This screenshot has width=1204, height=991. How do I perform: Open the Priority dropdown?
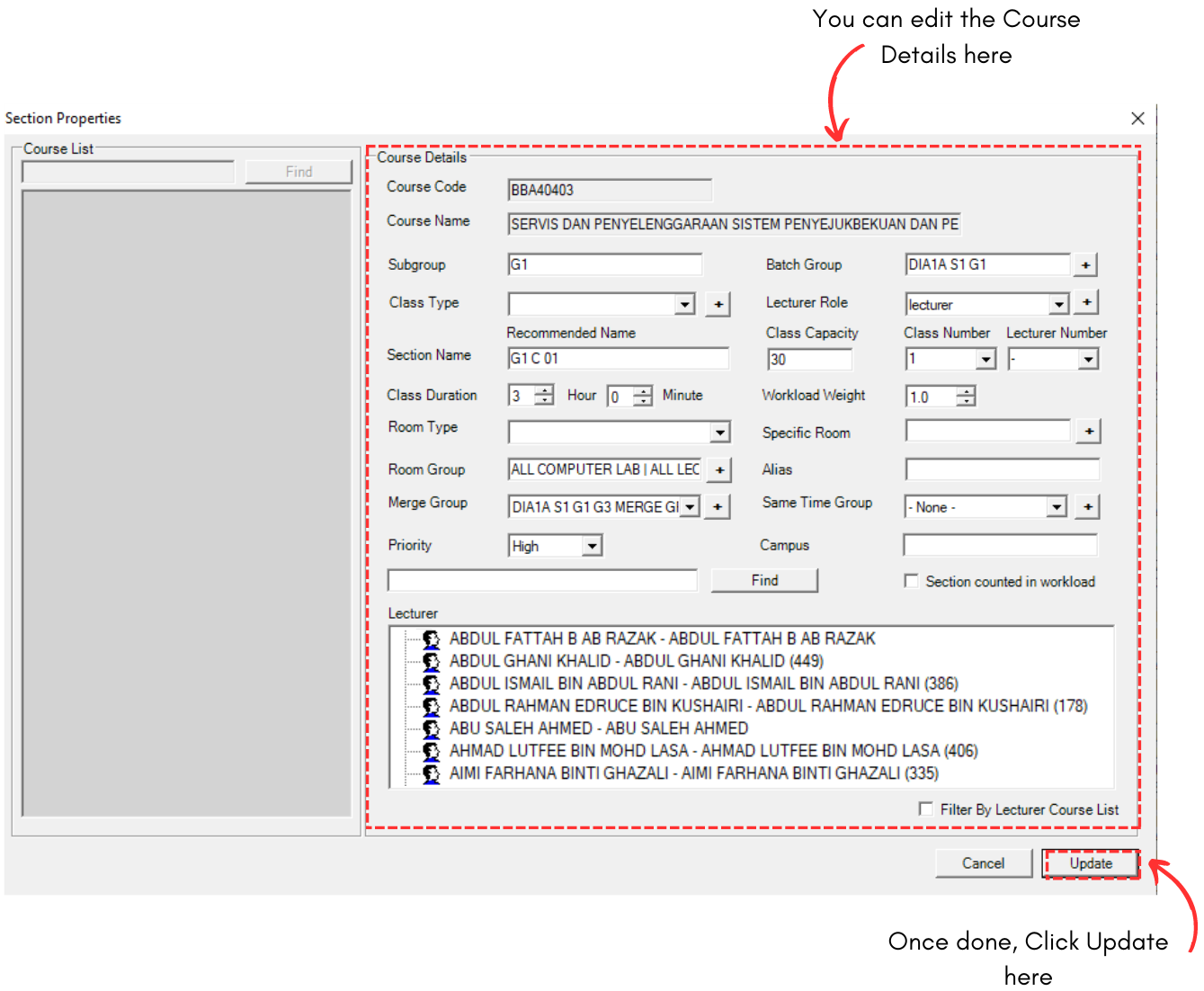[x=591, y=547]
